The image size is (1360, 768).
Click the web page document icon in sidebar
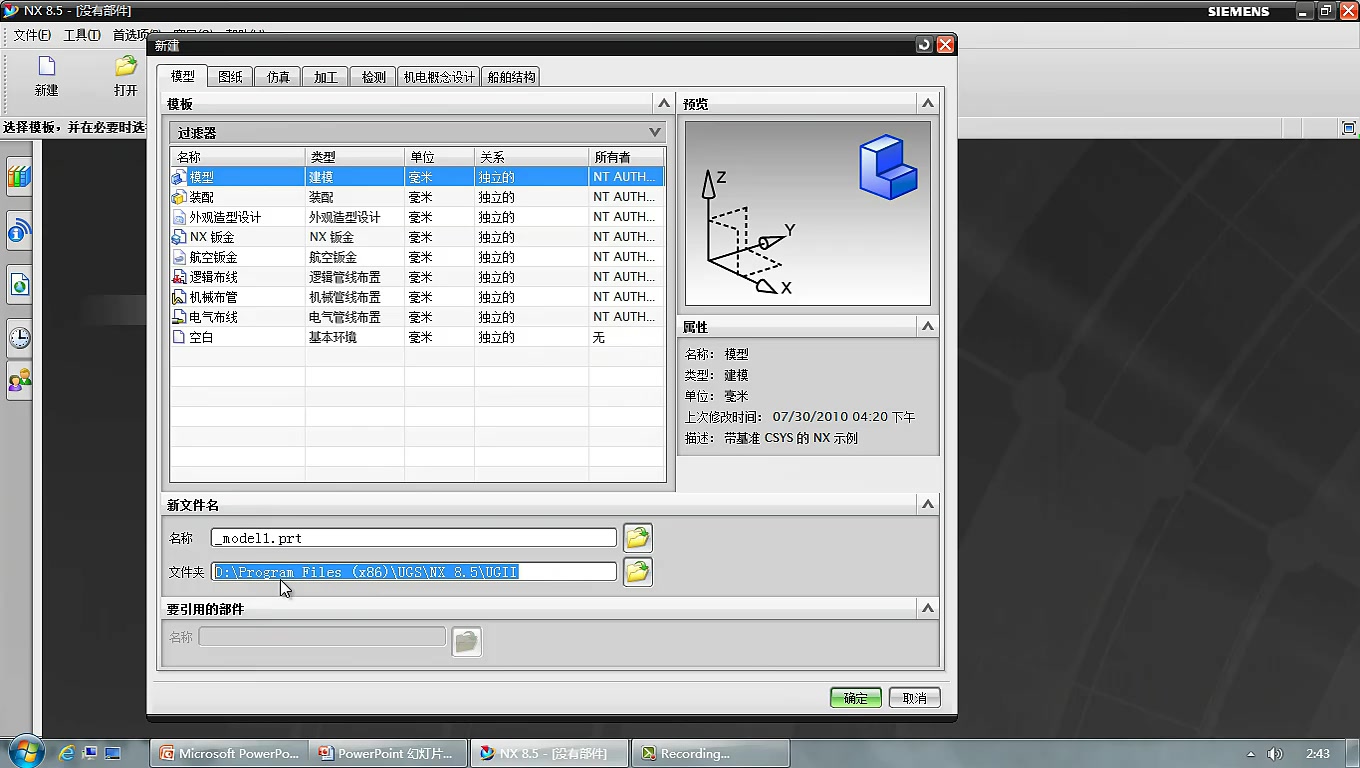click(x=19, y=284)
